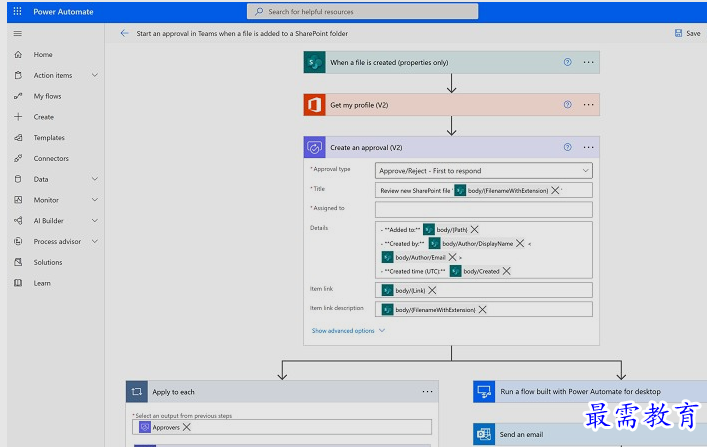Open help for Create an approval (V2)
The image size is (707, 447).
(x=567, y=147)
